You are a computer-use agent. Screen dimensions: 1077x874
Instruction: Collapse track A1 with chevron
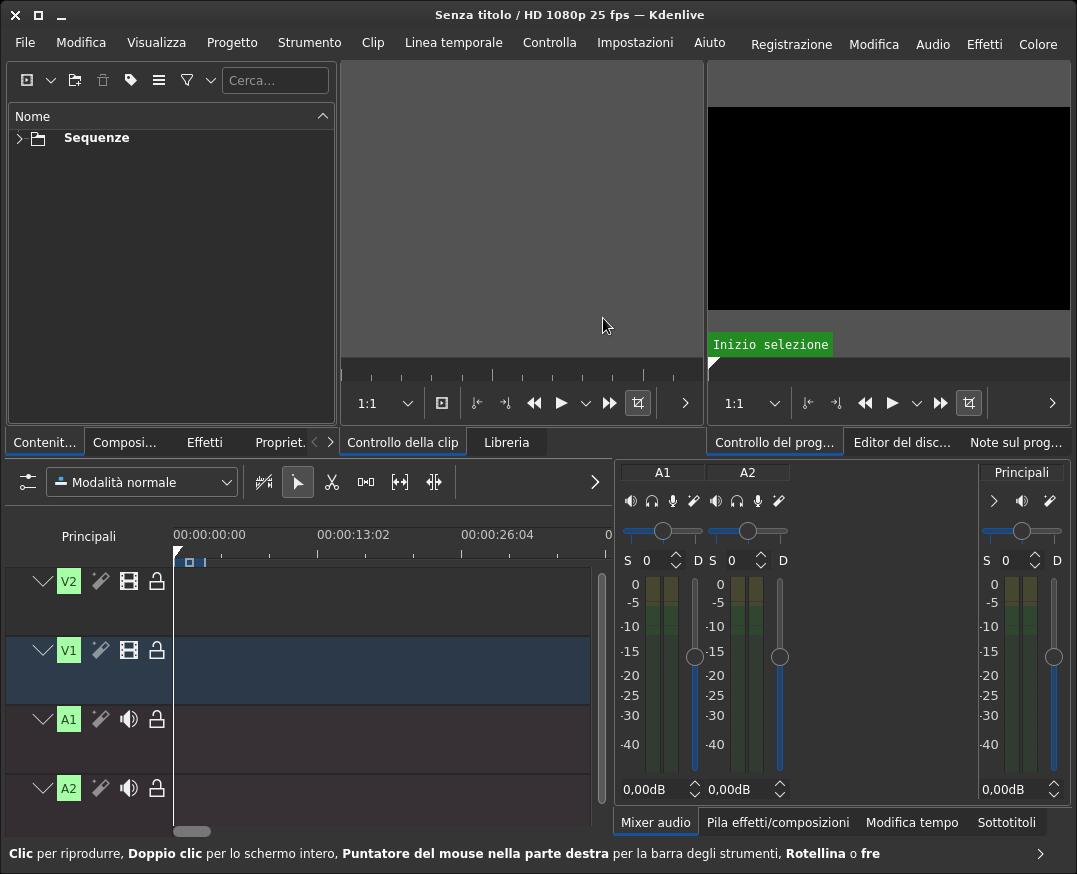tap(43, 719)
